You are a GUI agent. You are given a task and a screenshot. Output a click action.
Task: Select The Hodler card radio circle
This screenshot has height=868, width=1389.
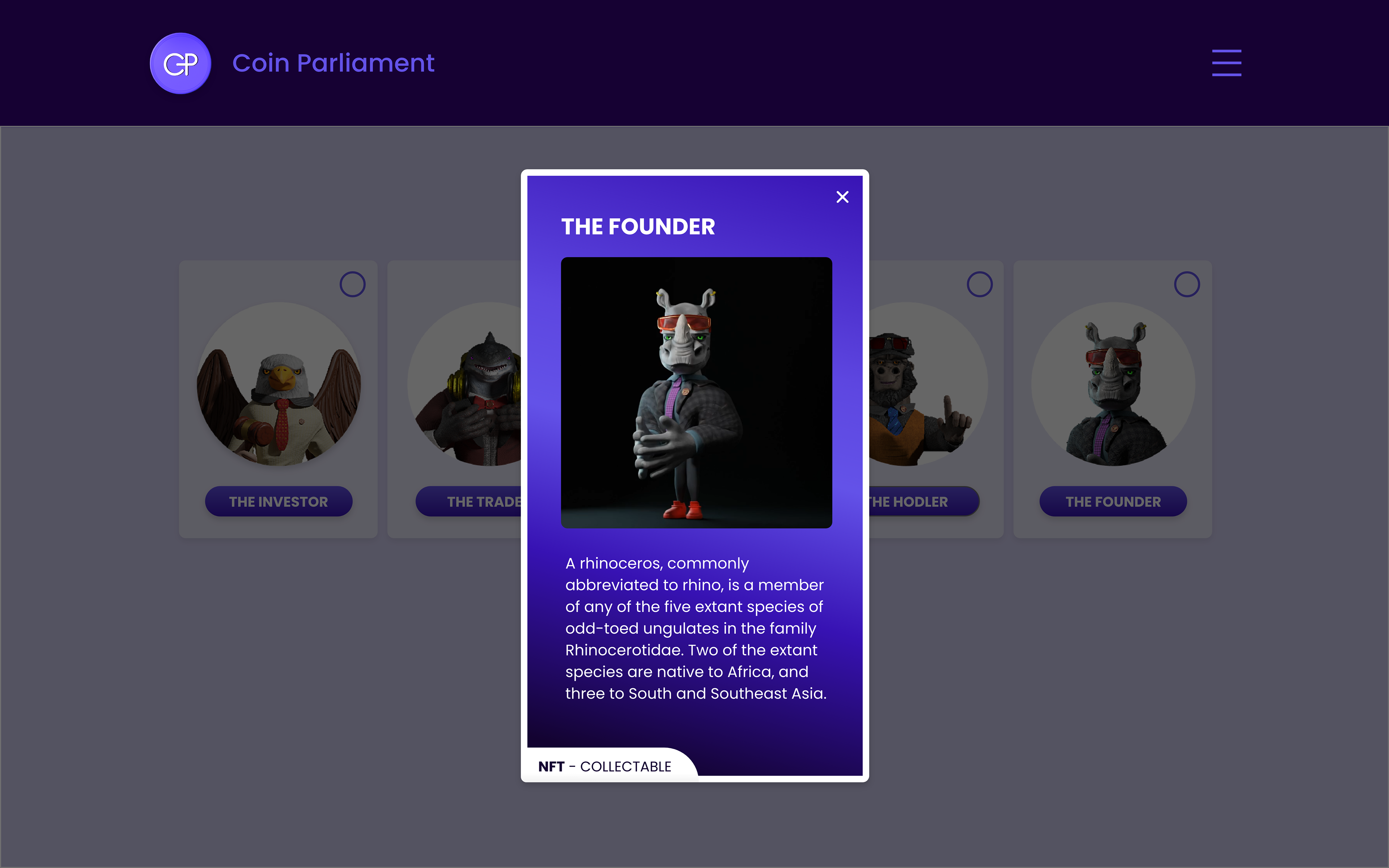pyautogui.click(x=979, y=284)
